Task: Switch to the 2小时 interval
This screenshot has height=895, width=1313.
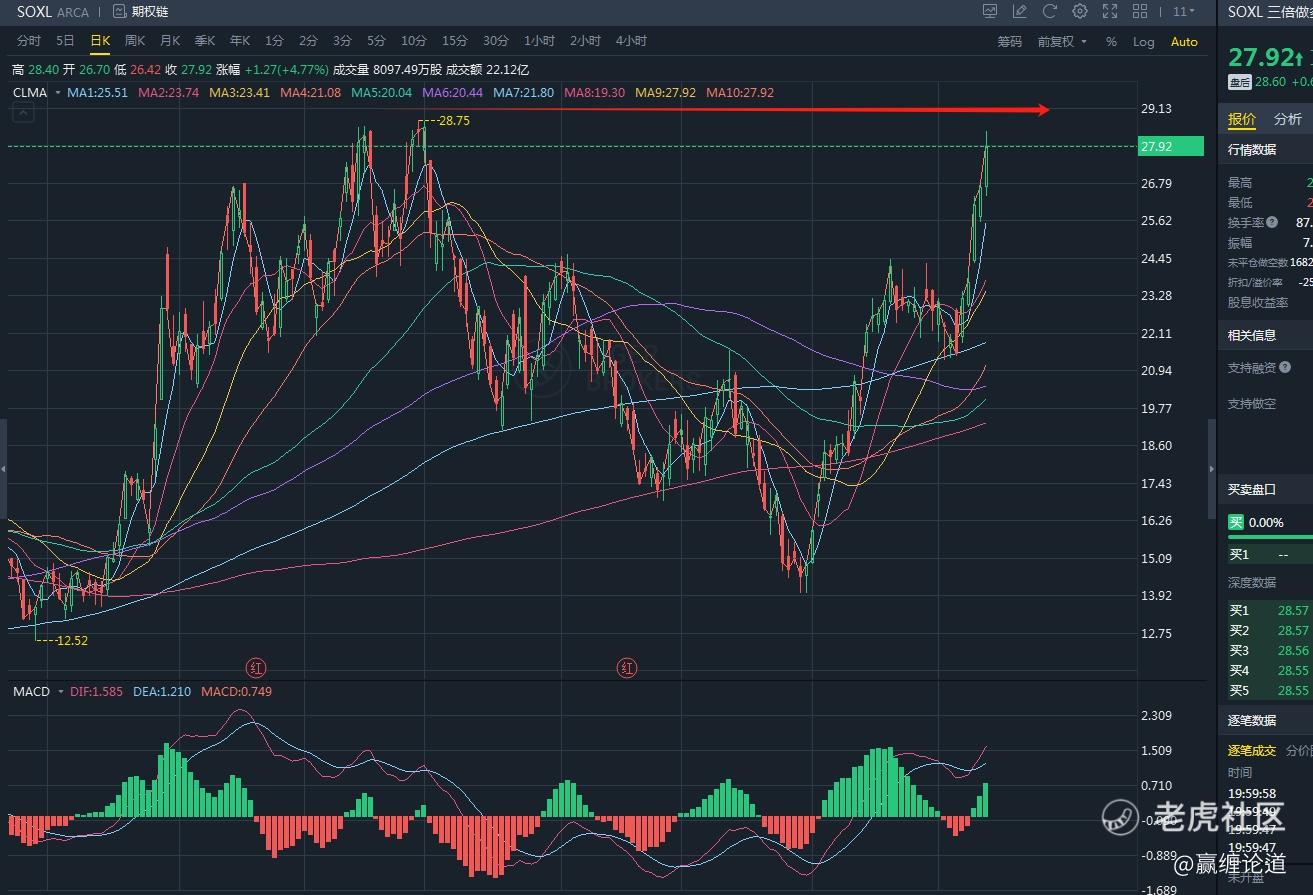Action: pos(585,41)
